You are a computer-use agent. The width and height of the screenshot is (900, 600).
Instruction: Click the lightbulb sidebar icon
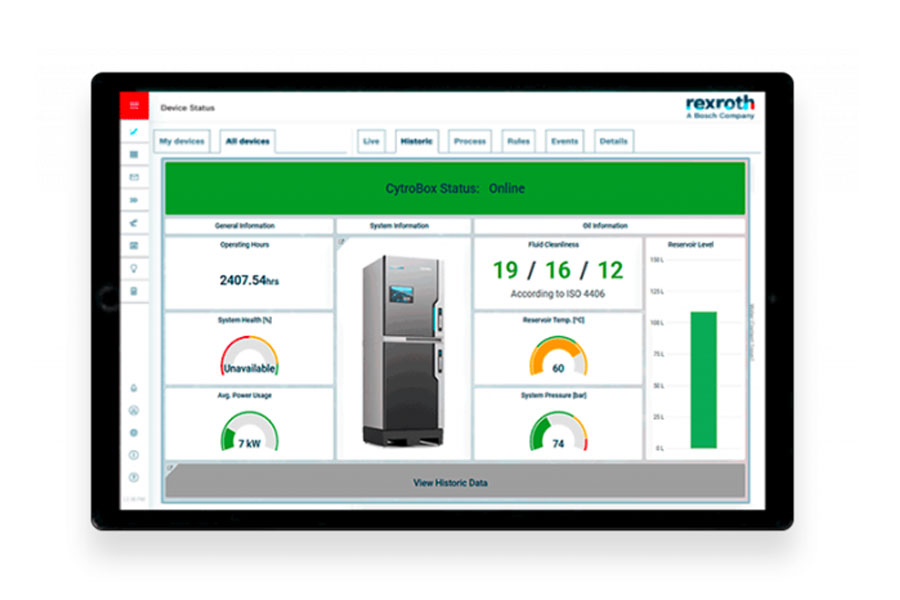[x=134, y=268]
